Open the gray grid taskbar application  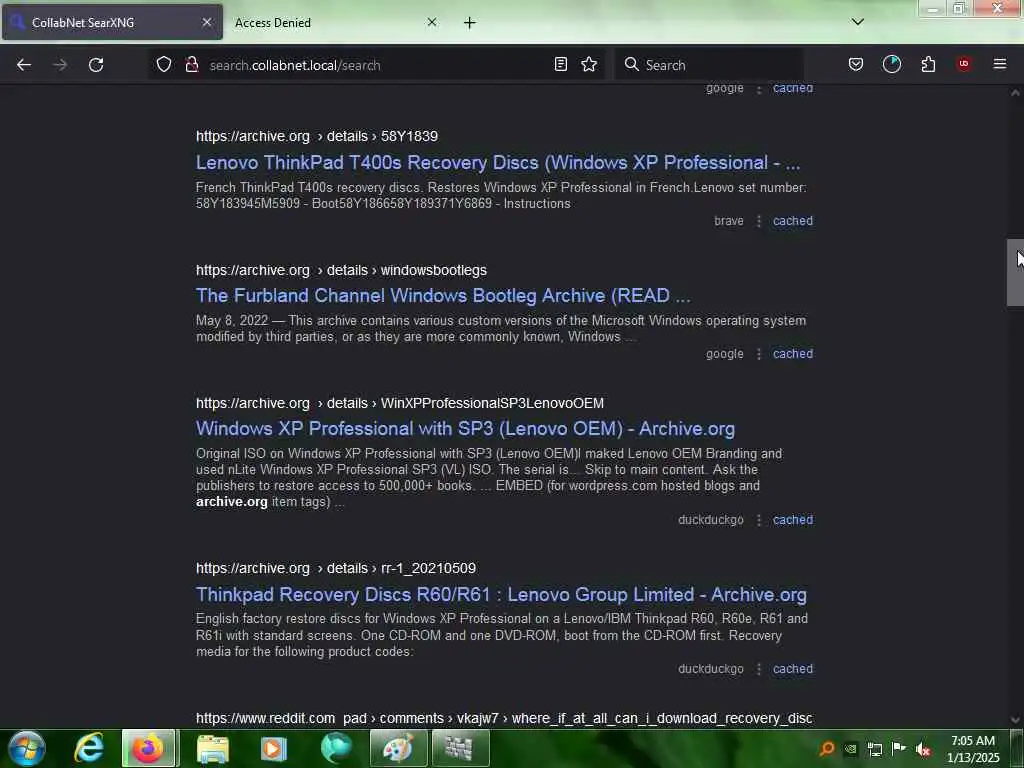pos(459,748)
